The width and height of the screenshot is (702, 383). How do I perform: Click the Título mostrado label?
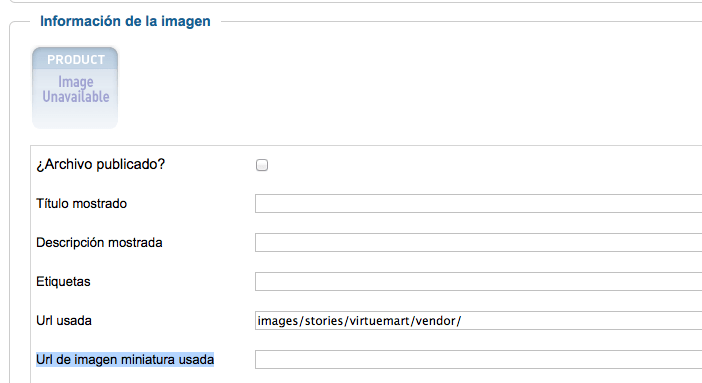81,203
